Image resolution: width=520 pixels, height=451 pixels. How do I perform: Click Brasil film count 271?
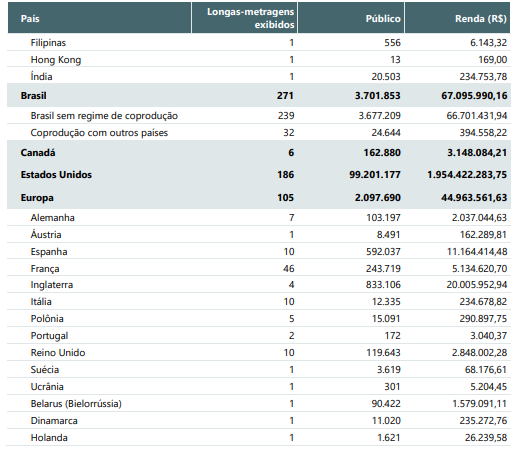285,96
